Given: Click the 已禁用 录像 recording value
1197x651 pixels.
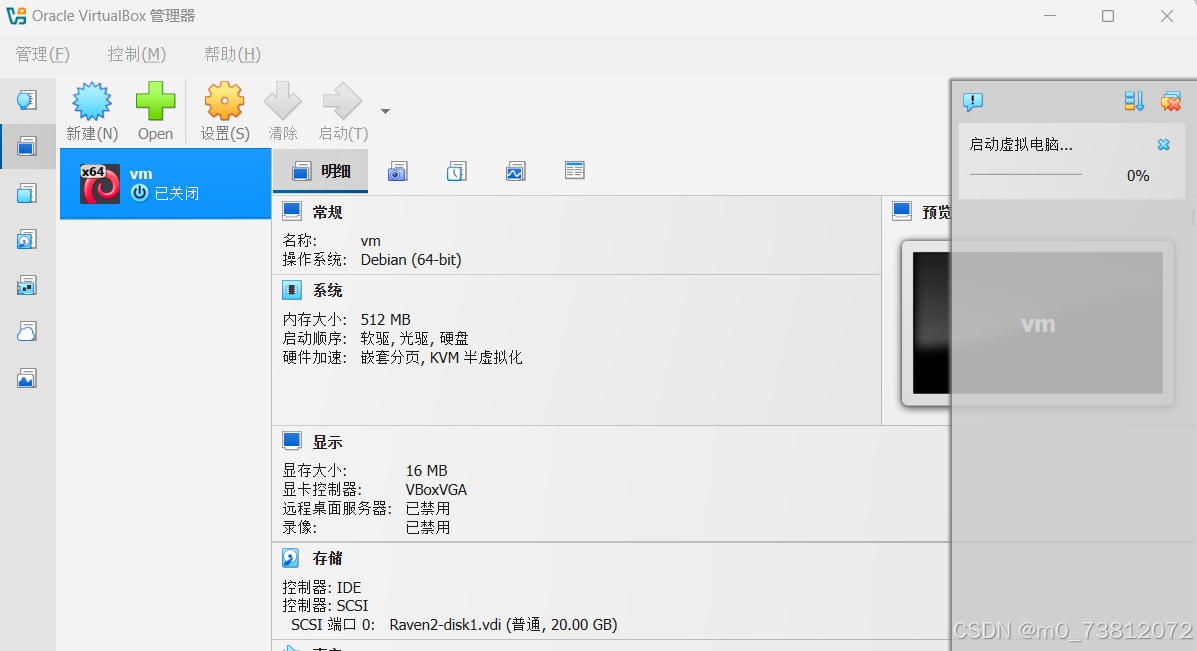Looking at the screenshot, I should click(x=428, y=527).
